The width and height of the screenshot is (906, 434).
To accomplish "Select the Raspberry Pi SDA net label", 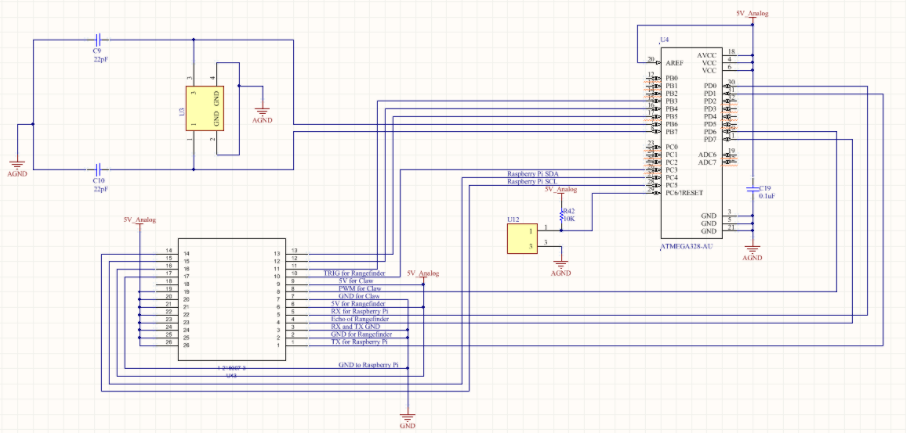I will [x=532, y=174].
